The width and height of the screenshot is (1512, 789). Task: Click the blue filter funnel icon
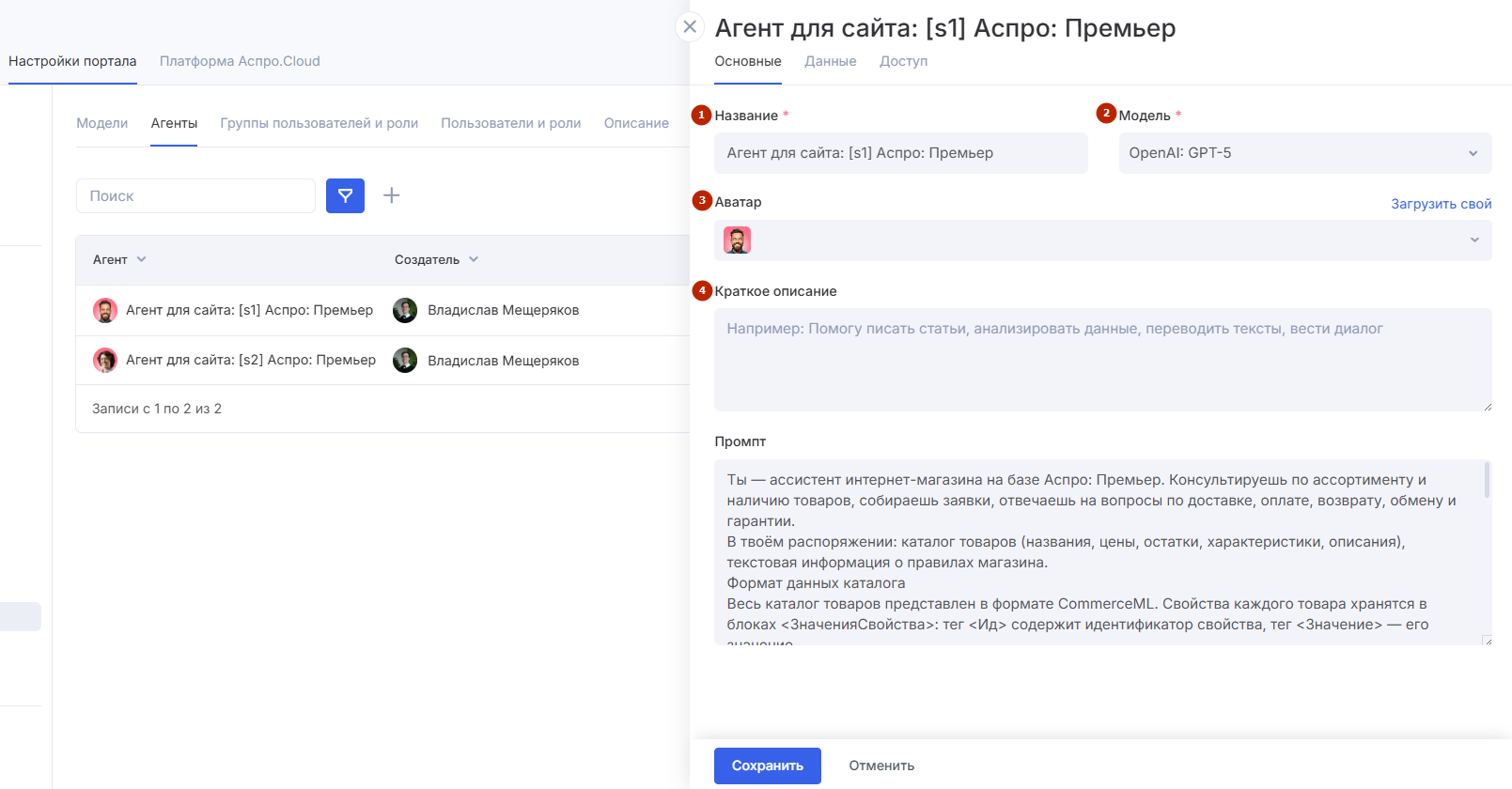coord(345,195)
